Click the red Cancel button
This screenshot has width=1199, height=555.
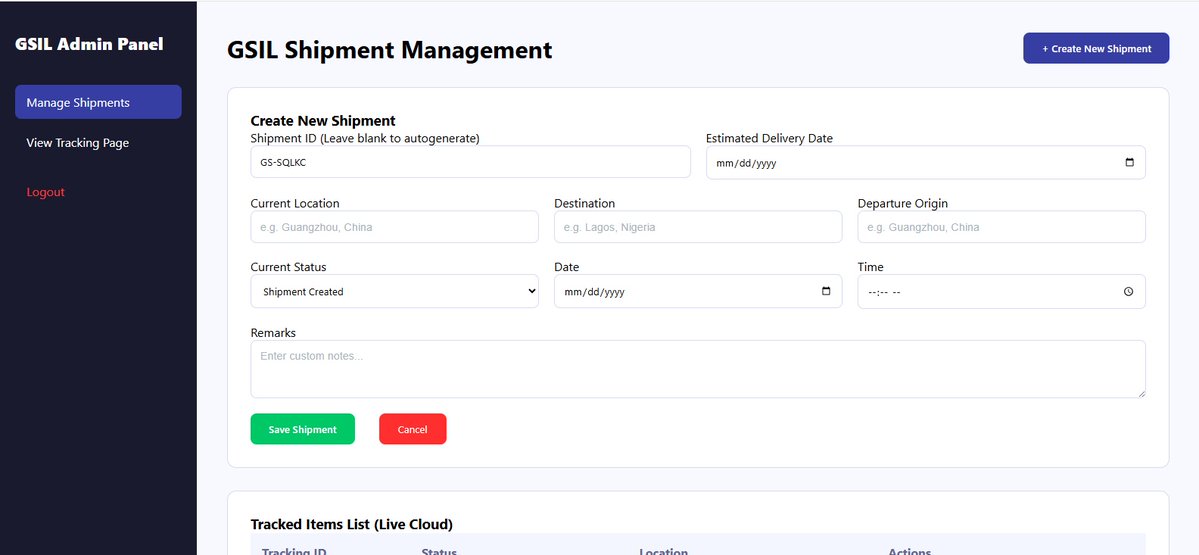coord(413,429)
